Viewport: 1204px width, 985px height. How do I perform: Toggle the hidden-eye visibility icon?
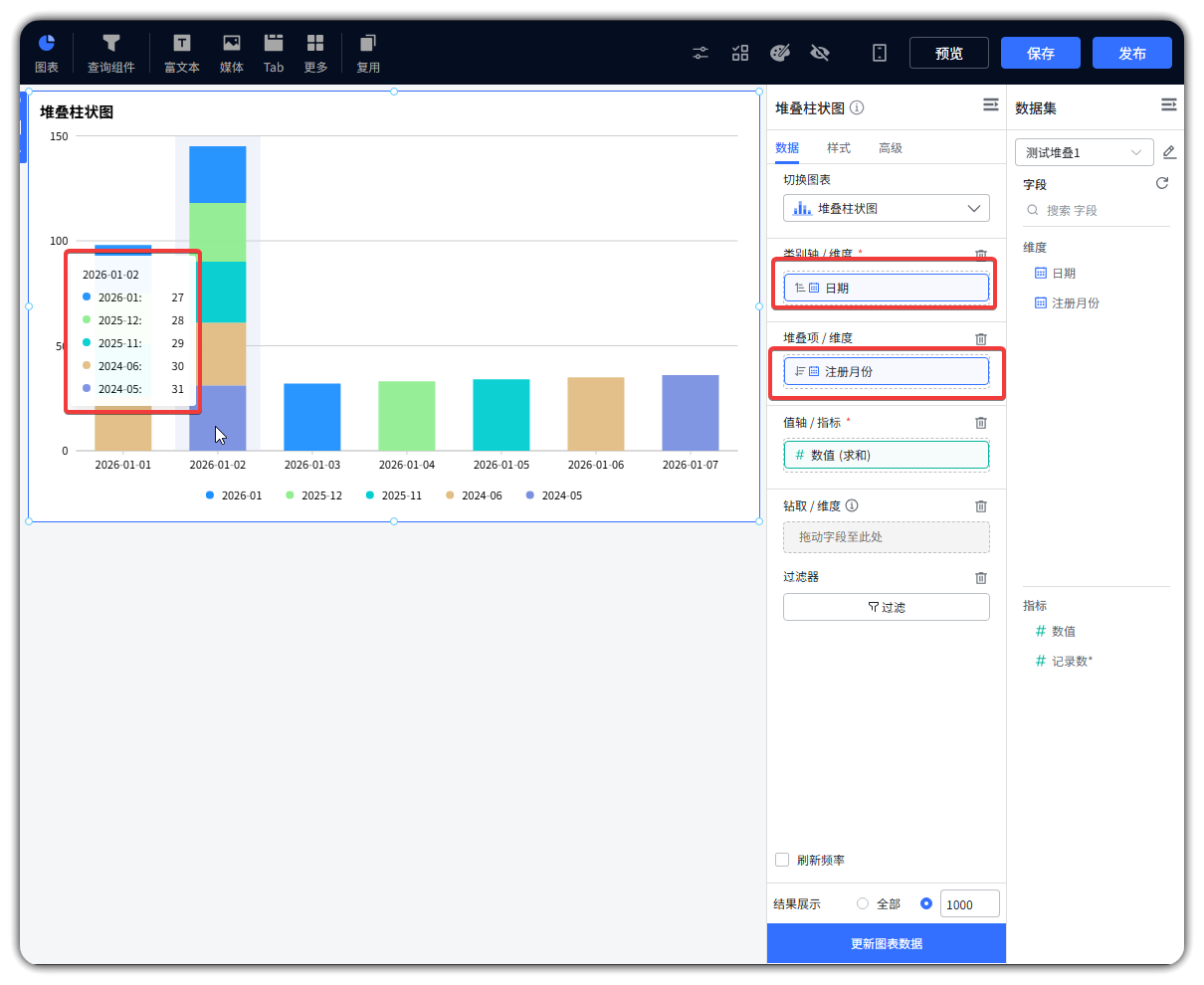click(x=820, y=53)
